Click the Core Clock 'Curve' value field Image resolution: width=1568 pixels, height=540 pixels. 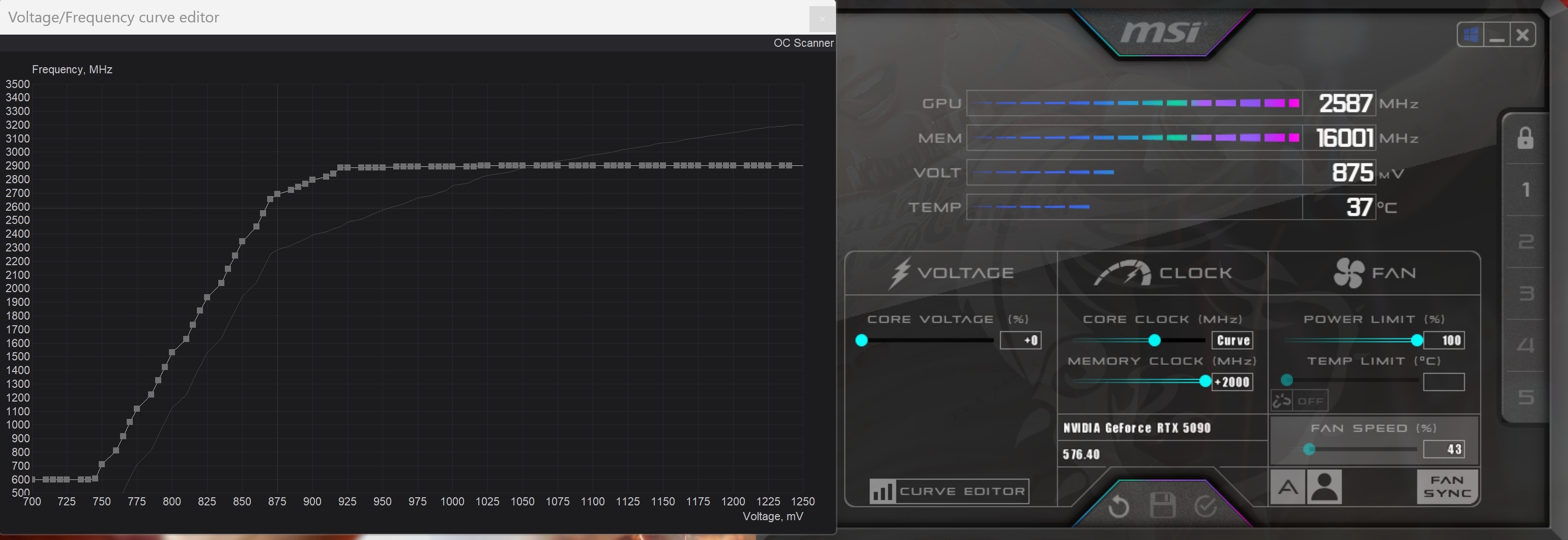[1233, 340]
